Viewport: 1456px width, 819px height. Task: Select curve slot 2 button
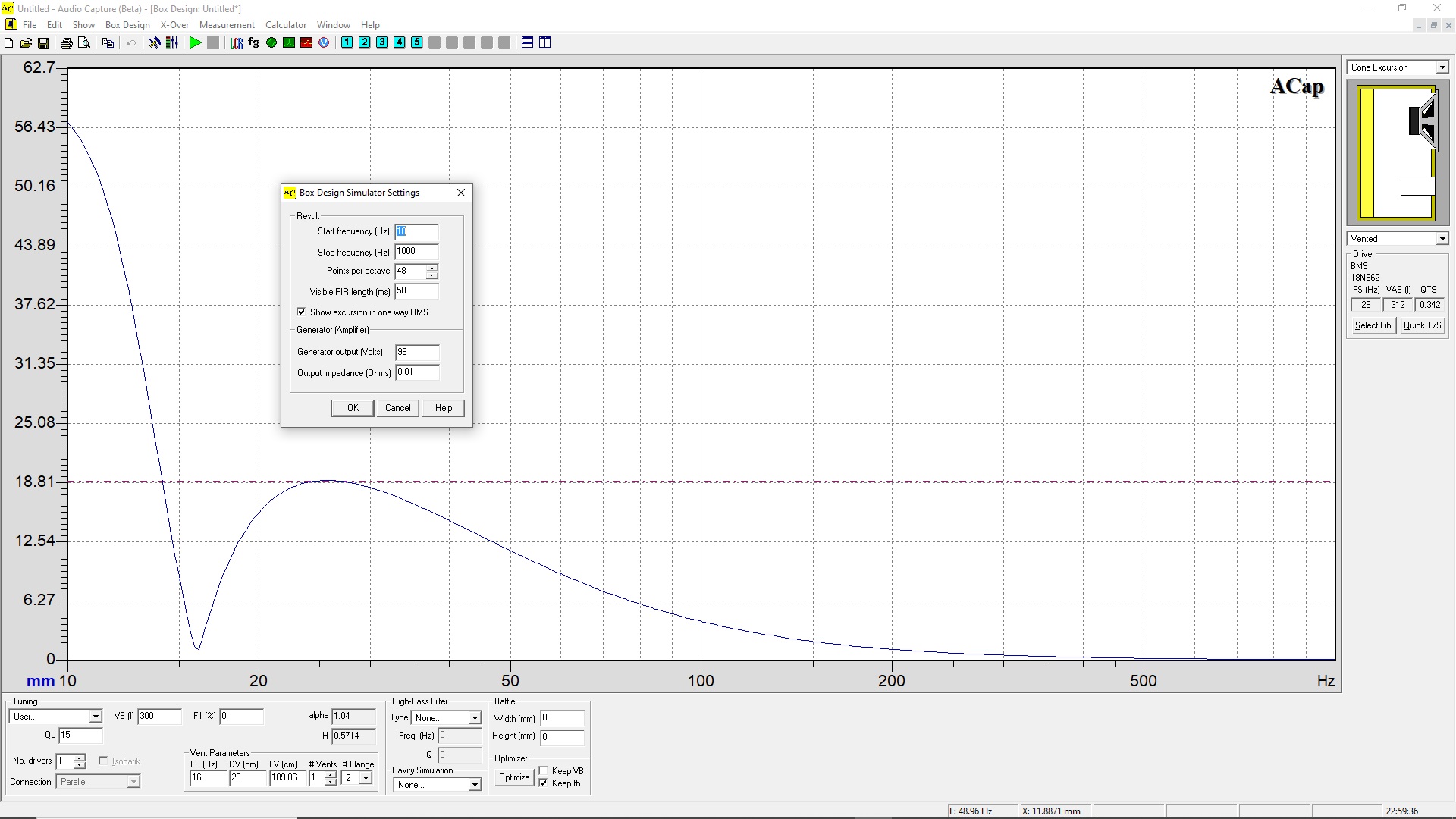365,43
